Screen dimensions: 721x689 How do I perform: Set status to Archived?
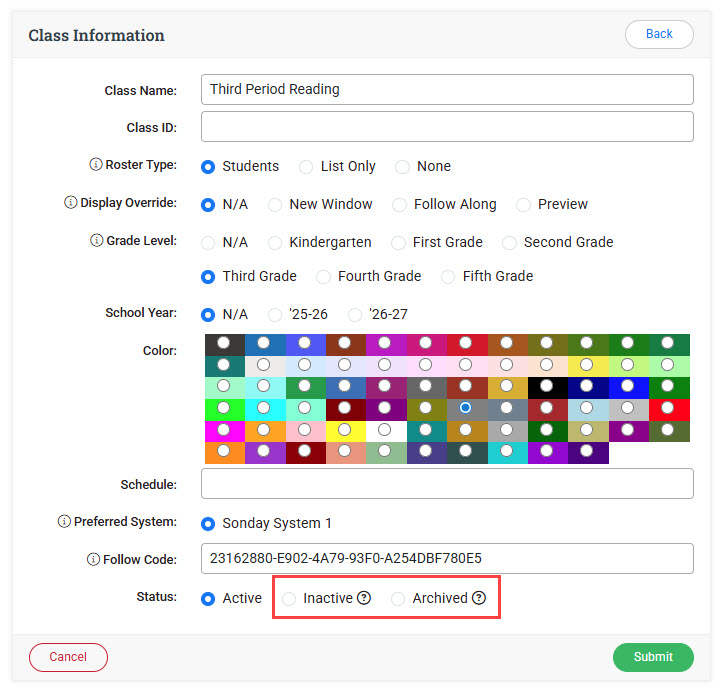click(399, 598)
